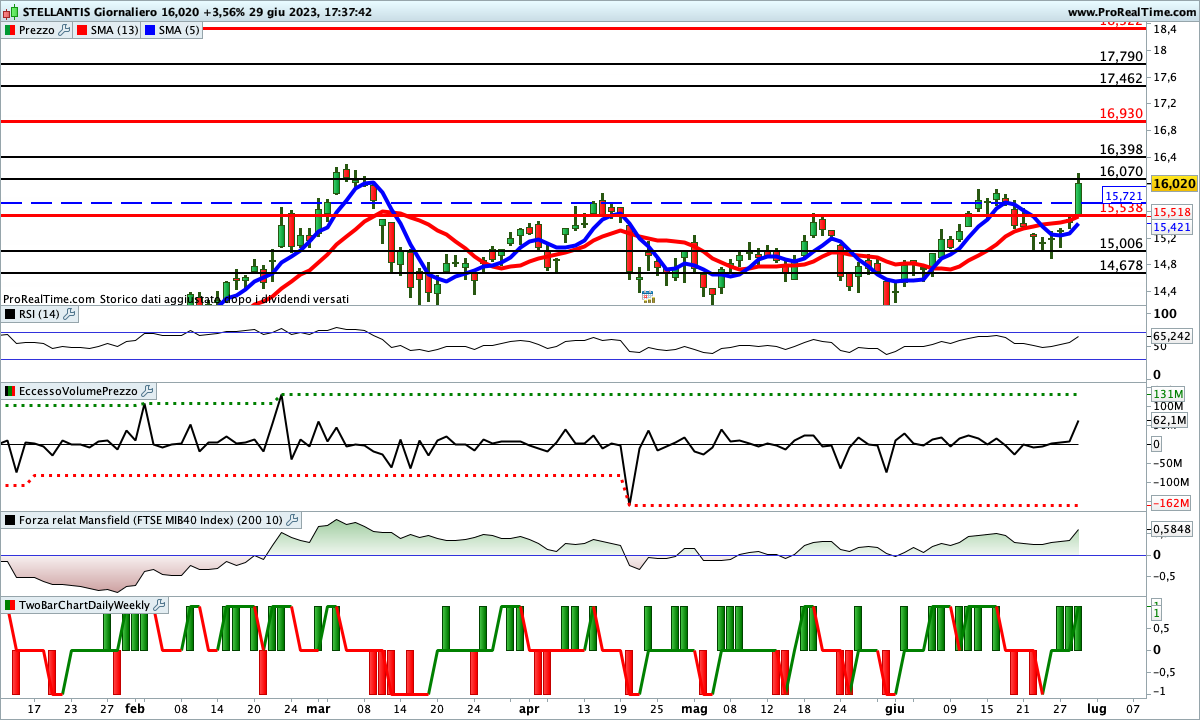Select the Forza relat Mansfield panel label
The width and height of the screenshot is (1200, 720).
click(x=151, y=520)
